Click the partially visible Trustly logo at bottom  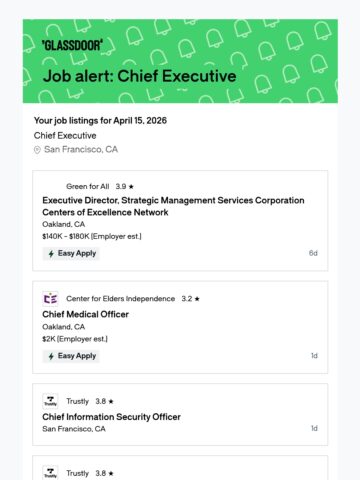tap(50, 473)
